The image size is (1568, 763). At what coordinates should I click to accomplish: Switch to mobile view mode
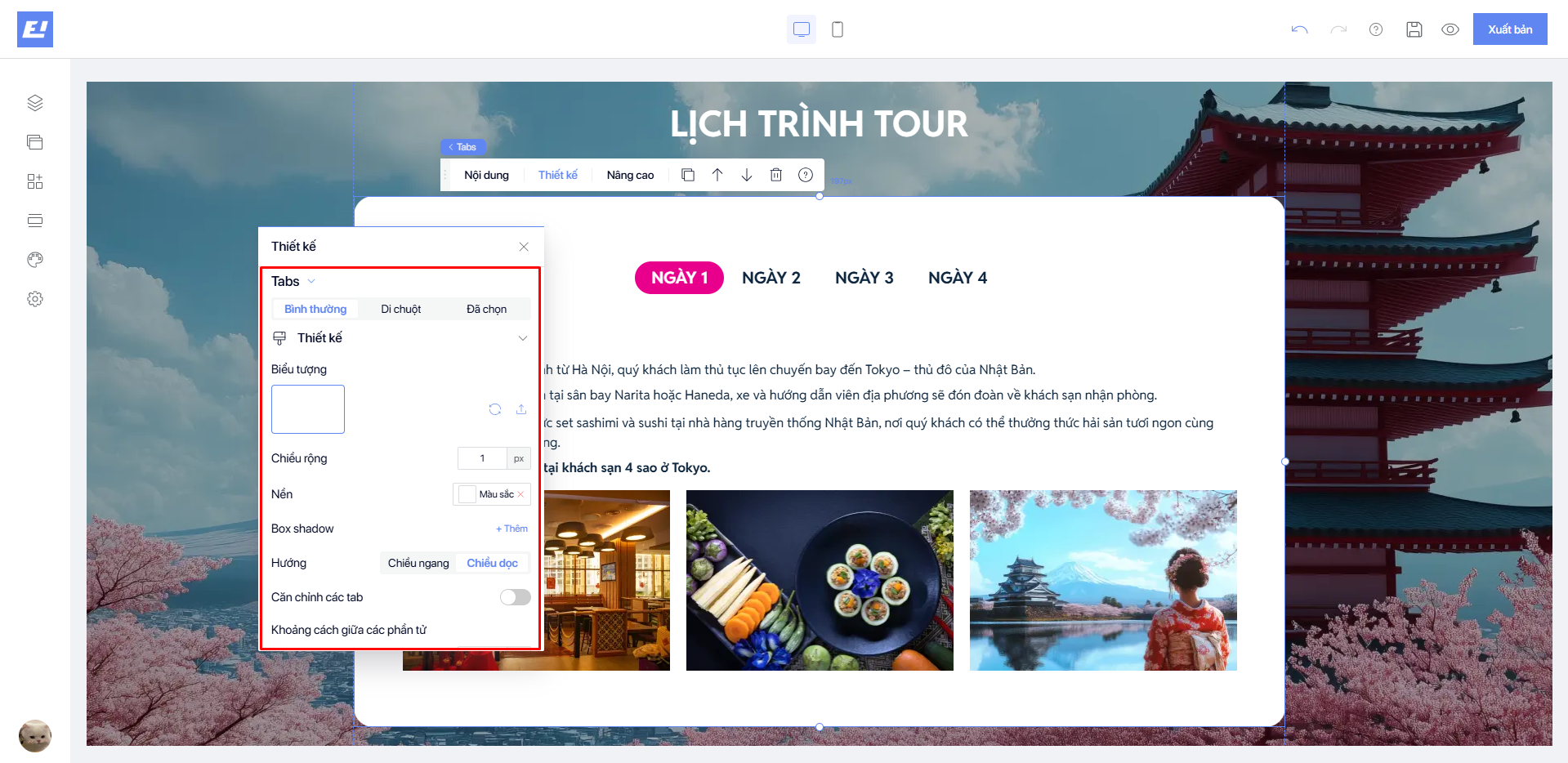pyautogui.click(x=838, y=29)
